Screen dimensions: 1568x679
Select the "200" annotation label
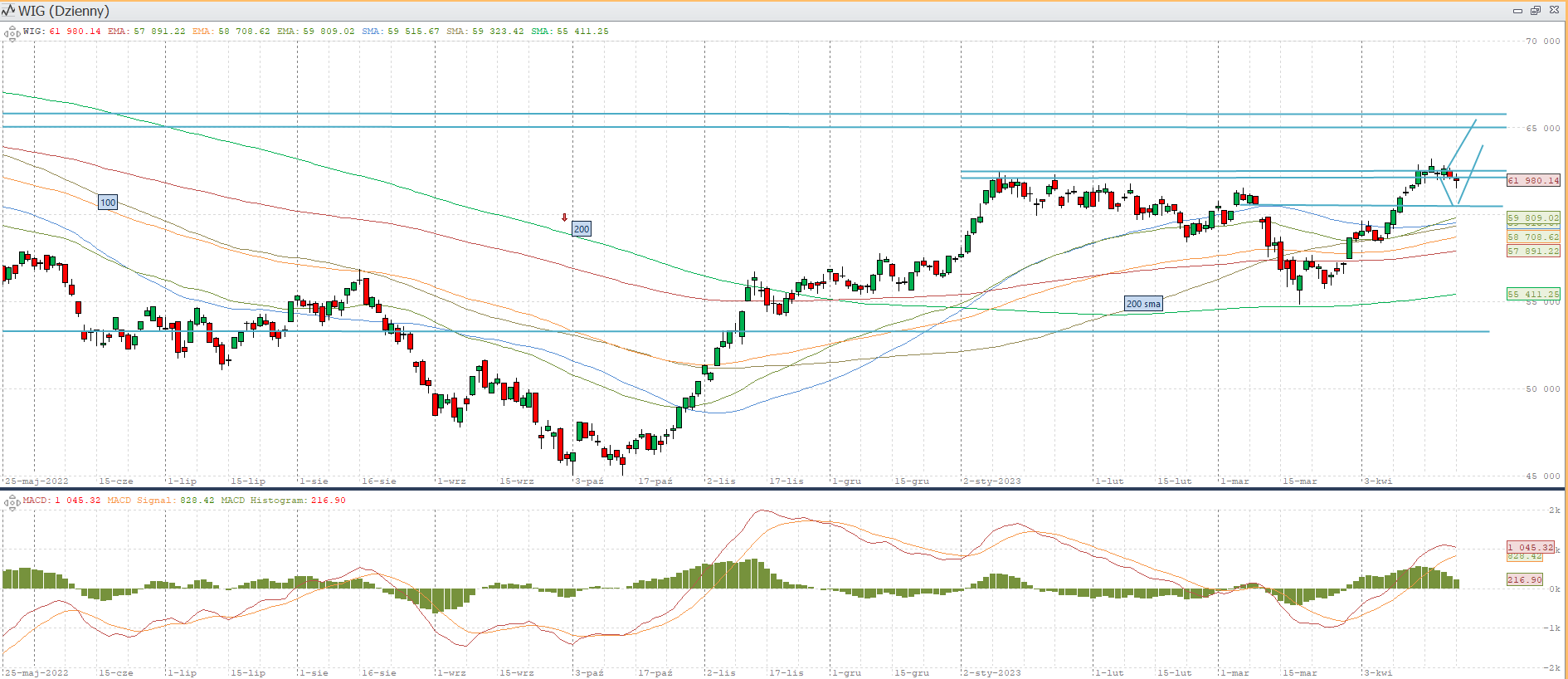(582, 229)
